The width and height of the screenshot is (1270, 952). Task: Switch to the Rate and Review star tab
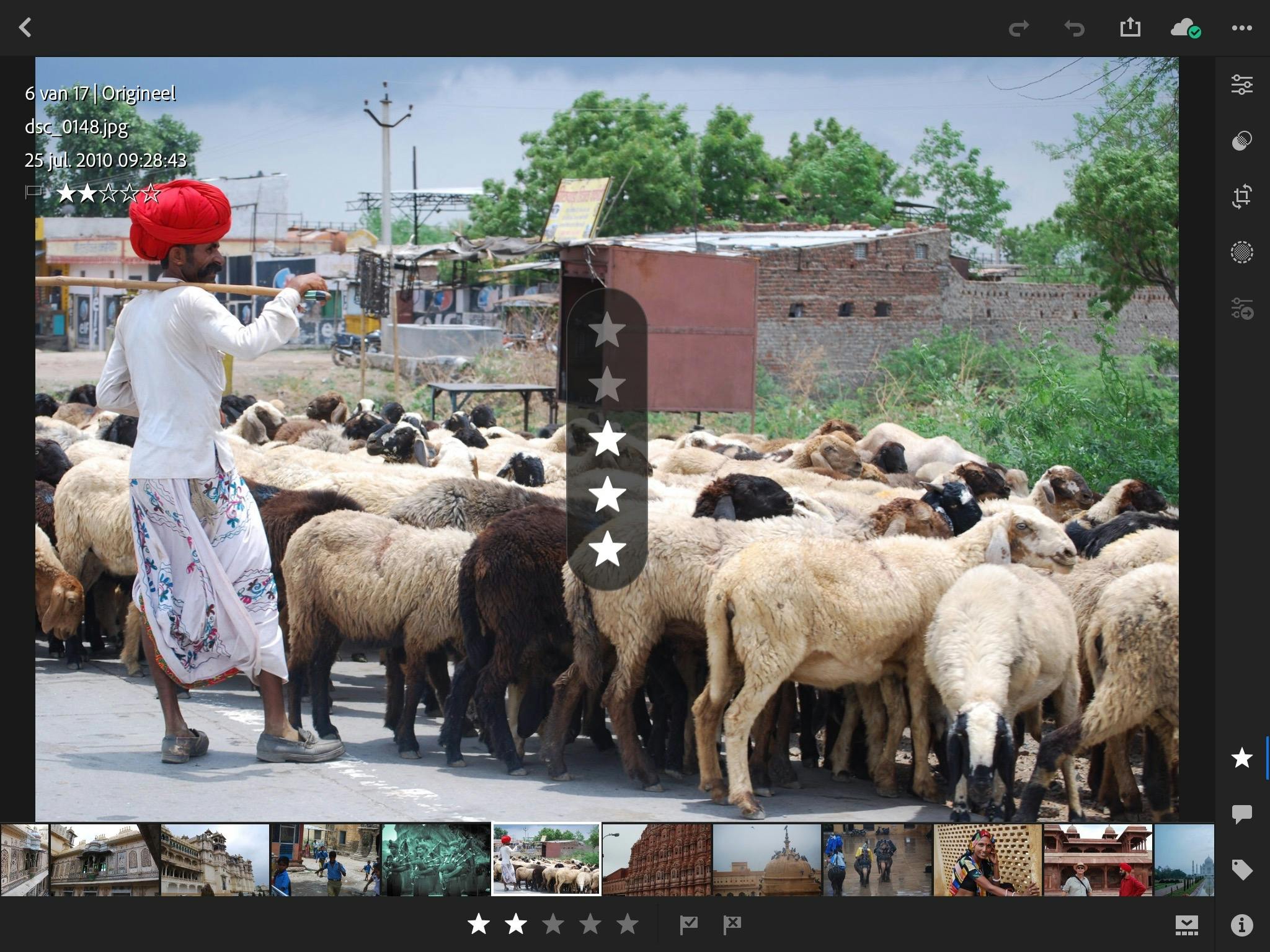[x=1241, y=757]
